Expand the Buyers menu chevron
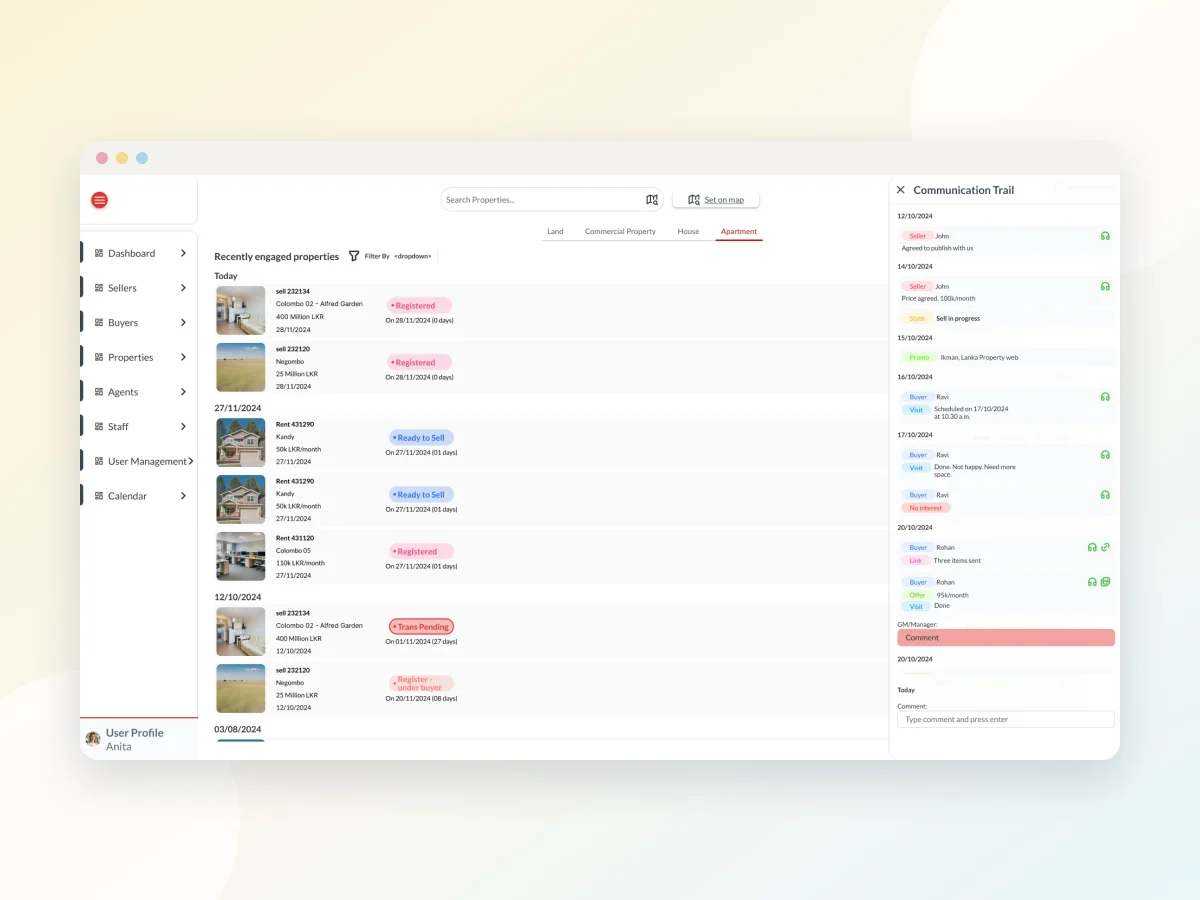 [183, 323]
